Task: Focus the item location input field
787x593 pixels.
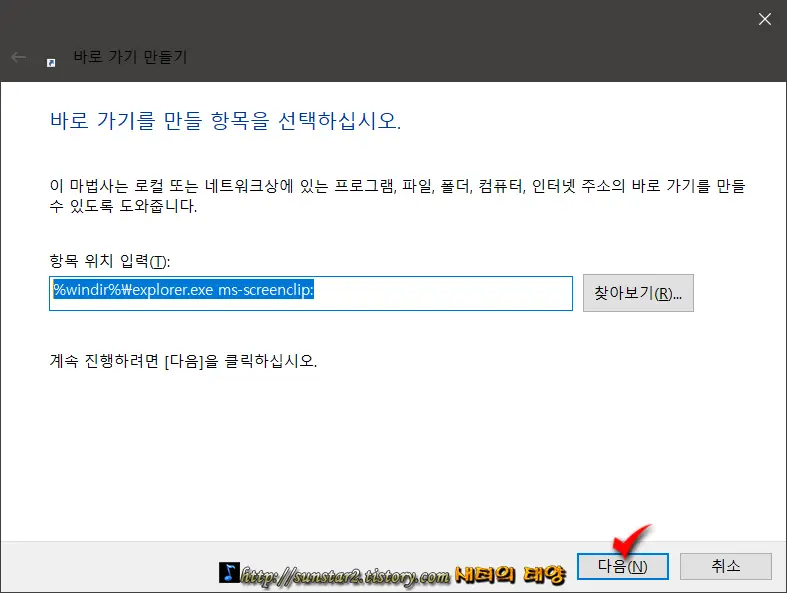Action: tap(311, 293)
